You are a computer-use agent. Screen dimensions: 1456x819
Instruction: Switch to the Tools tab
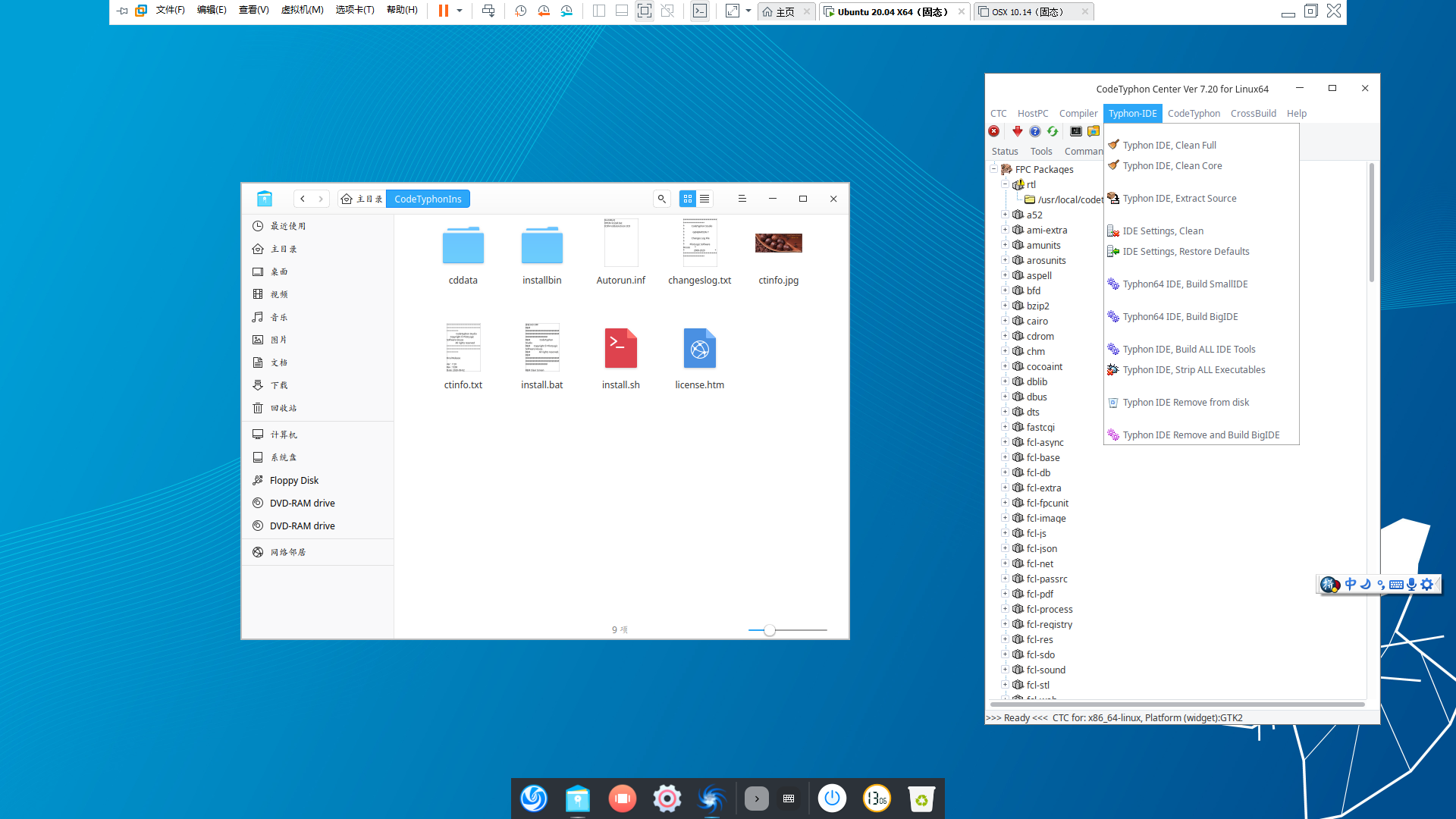[1041, 151]
